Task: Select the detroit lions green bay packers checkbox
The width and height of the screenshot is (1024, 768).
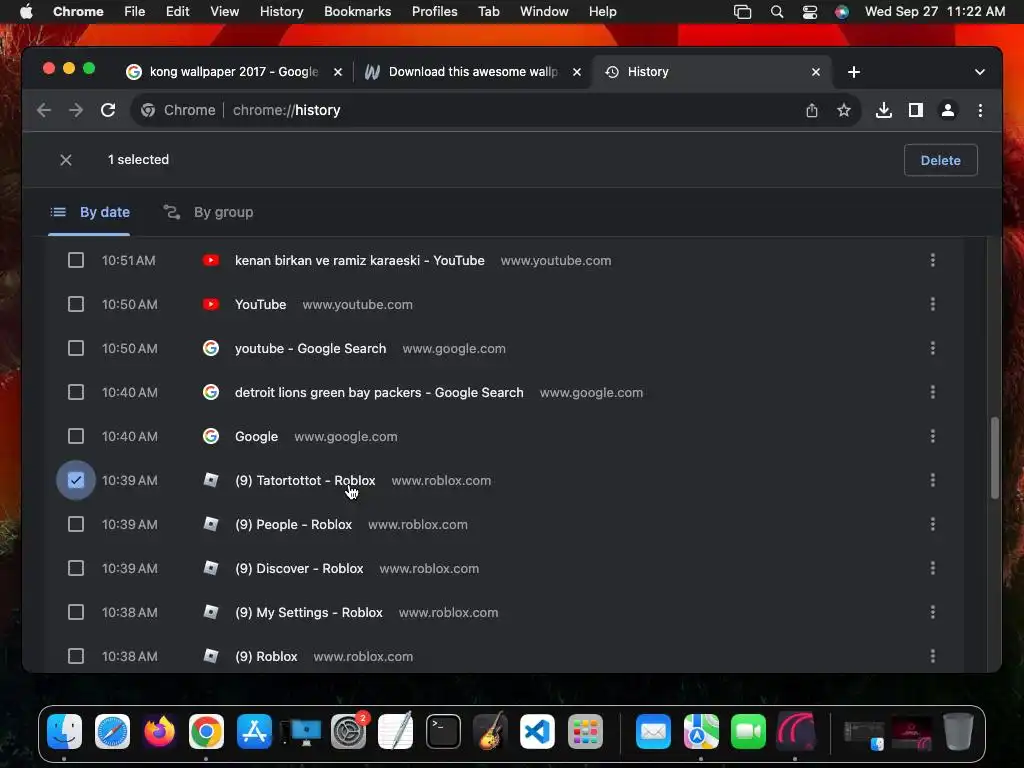Action: (x=76, y=392)
